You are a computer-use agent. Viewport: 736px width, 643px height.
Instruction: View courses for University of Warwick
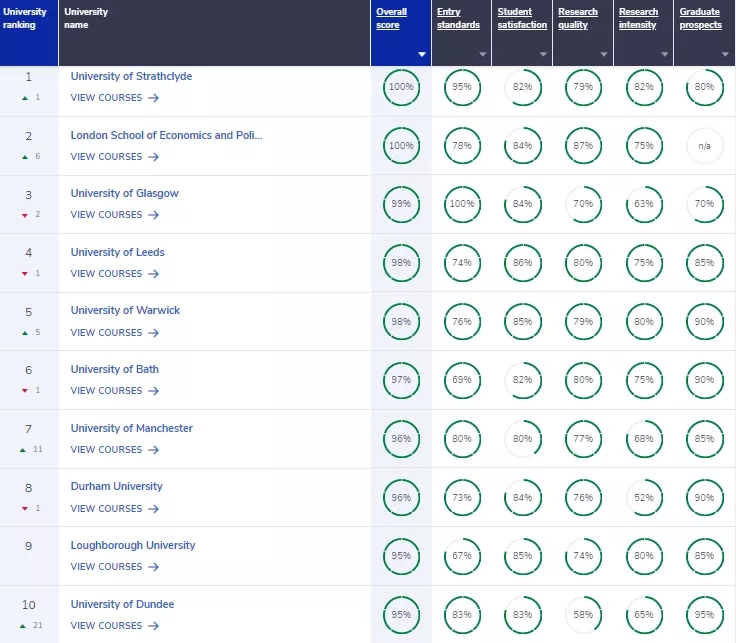[x=114, y=333]
